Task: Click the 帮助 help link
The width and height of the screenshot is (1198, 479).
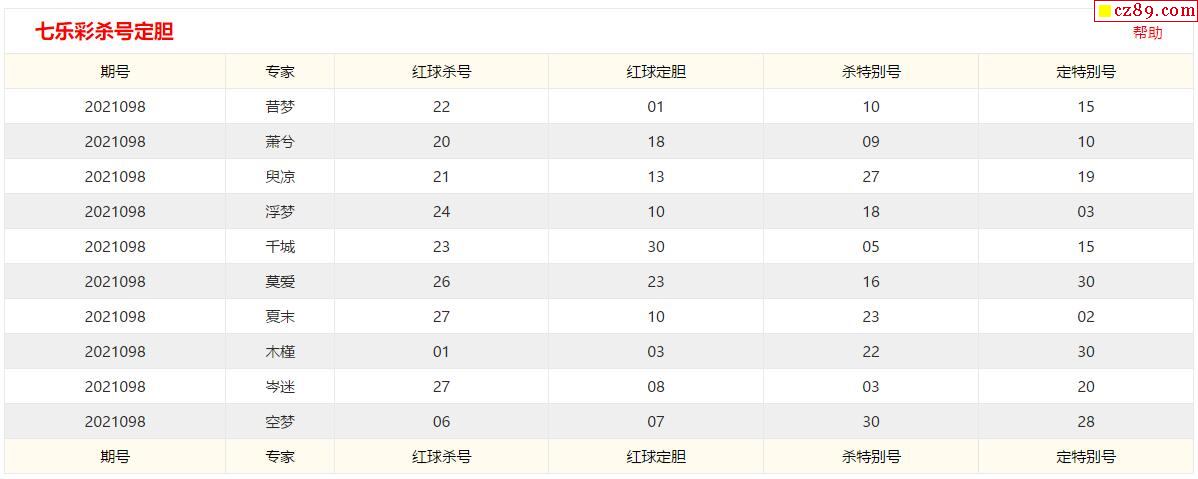Action: 1148,33
